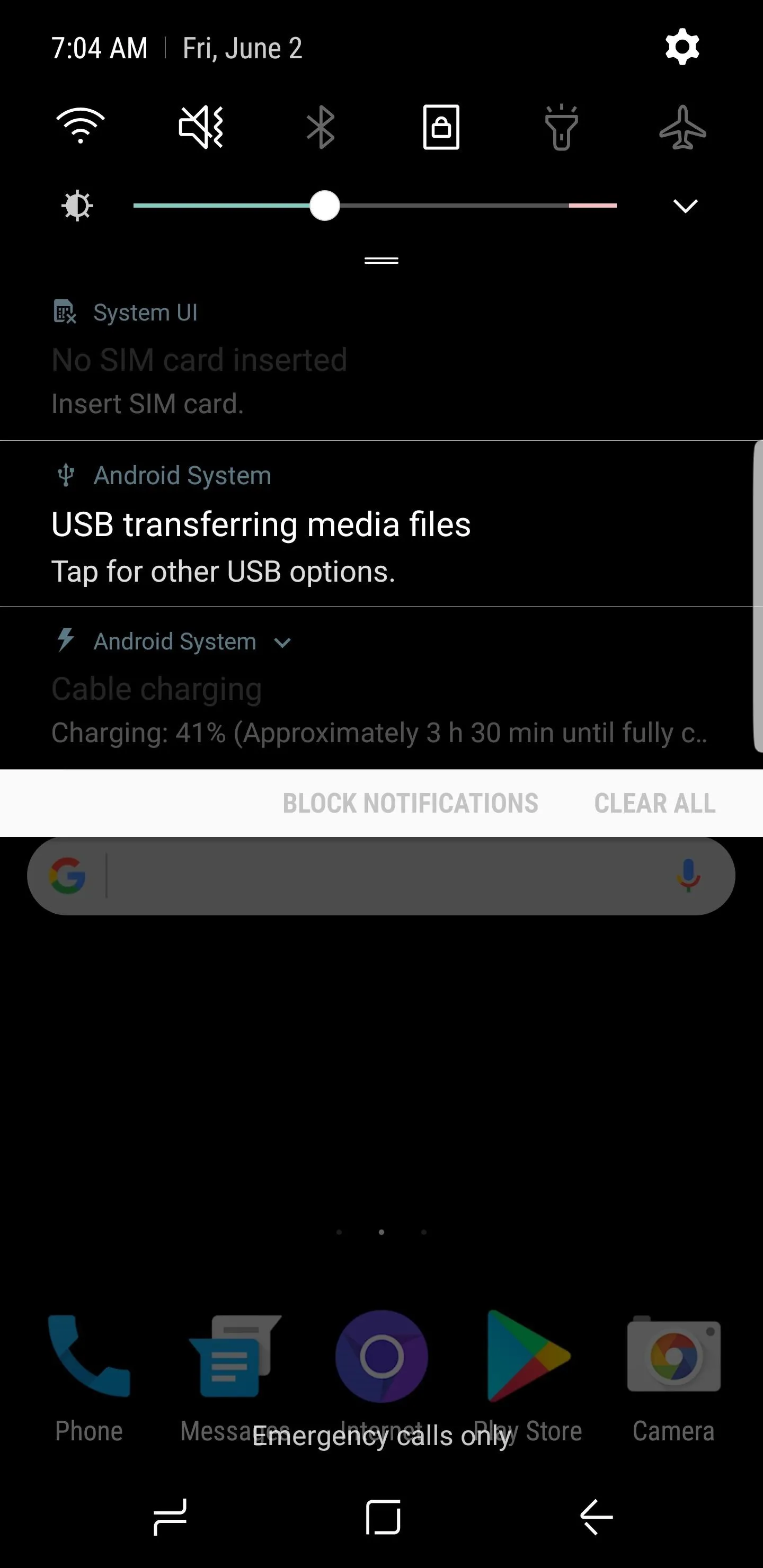Image resolution: width=763 pixels, height=1568 pixels.
Task: Tap Clear All notifications
Action: tap(654, 803)
